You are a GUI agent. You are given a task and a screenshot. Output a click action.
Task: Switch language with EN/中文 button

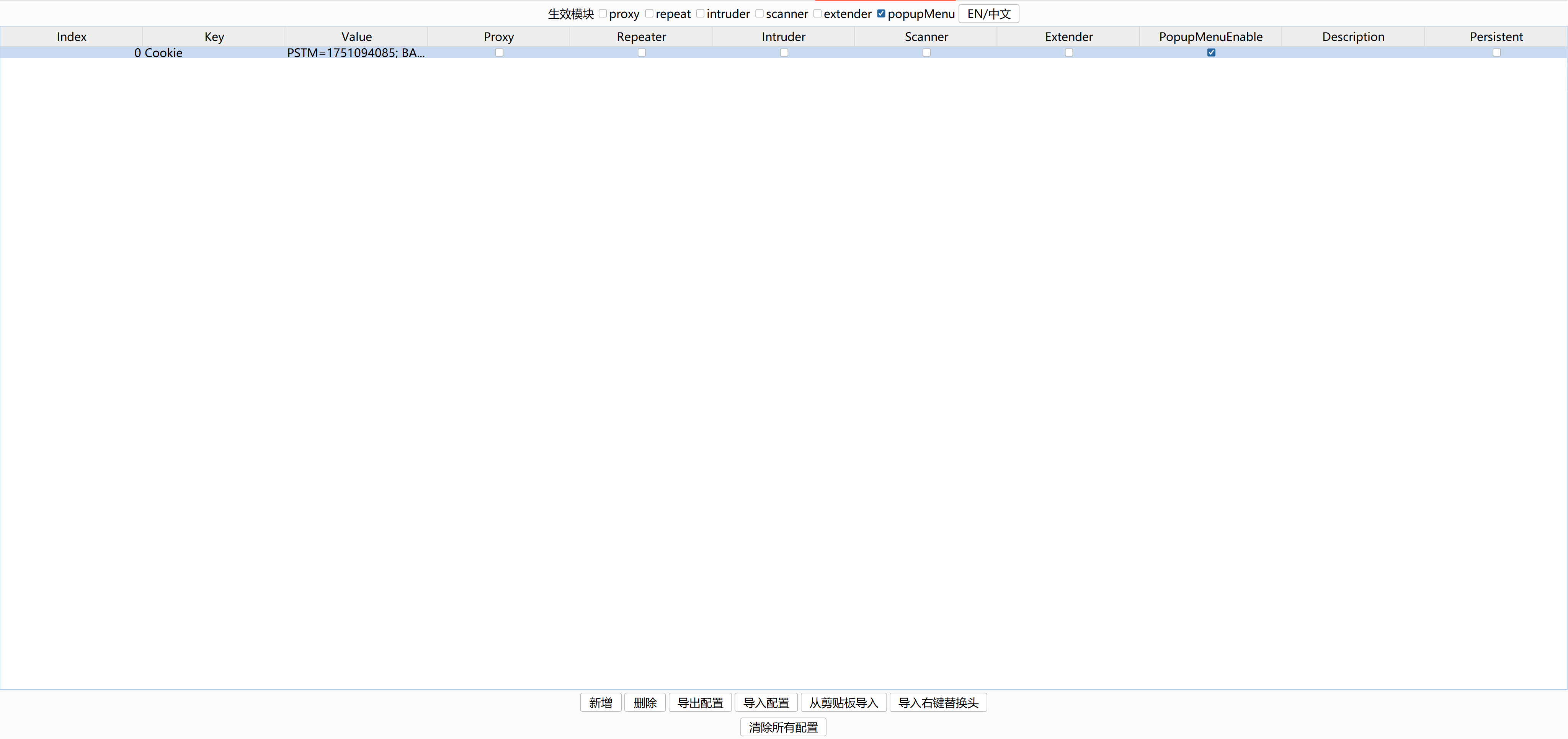tap(988, 13)
